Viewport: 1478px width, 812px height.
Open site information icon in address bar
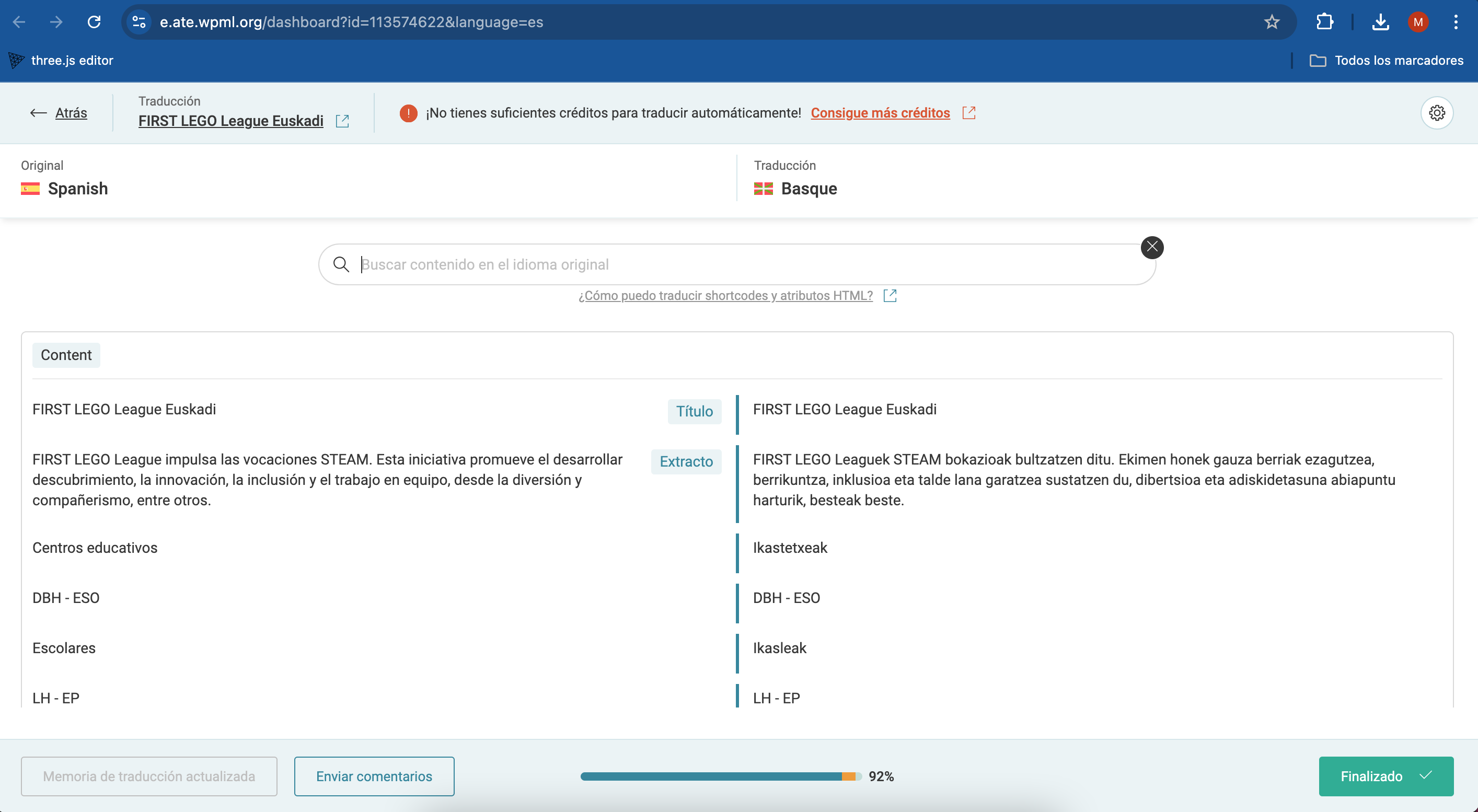[x=139, y=22]
